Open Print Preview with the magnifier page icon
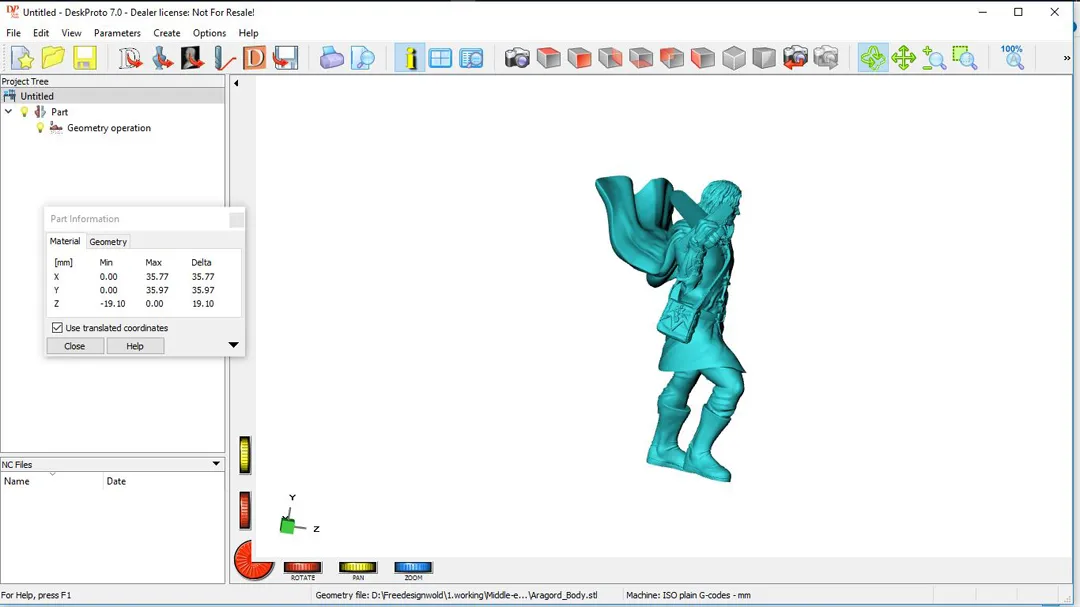 pyautogui.click(x=362, y=58)
